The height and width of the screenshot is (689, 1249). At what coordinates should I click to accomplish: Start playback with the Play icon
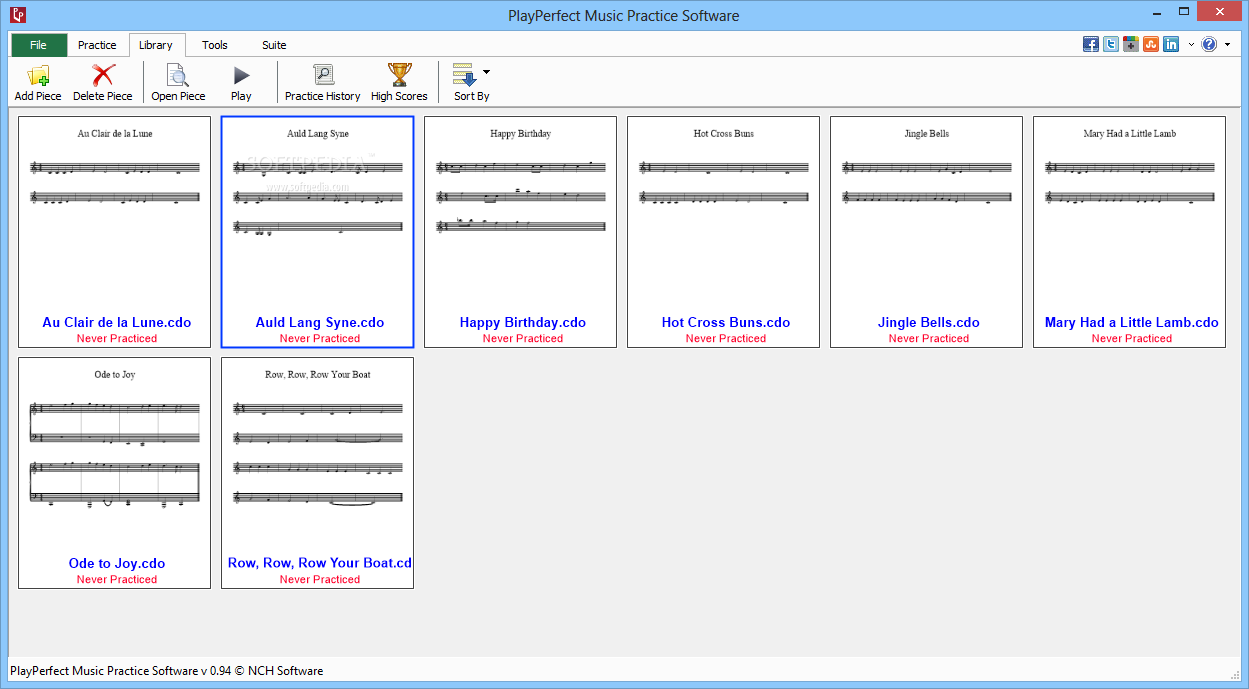[241, 76]
